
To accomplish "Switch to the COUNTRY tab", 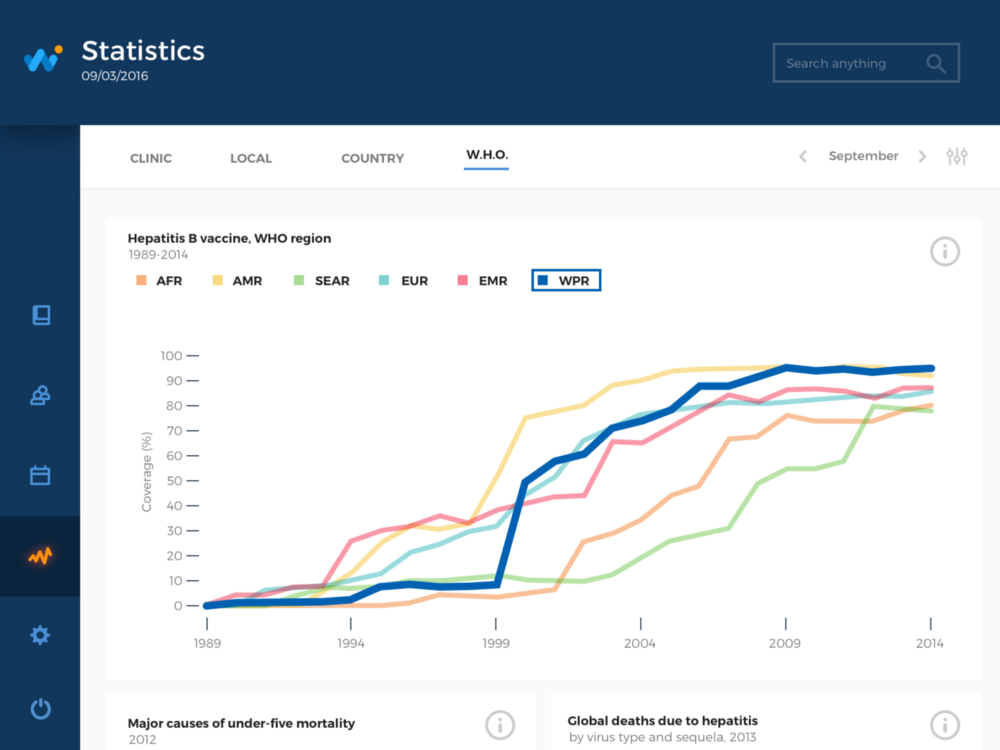I will pos(372,158).
